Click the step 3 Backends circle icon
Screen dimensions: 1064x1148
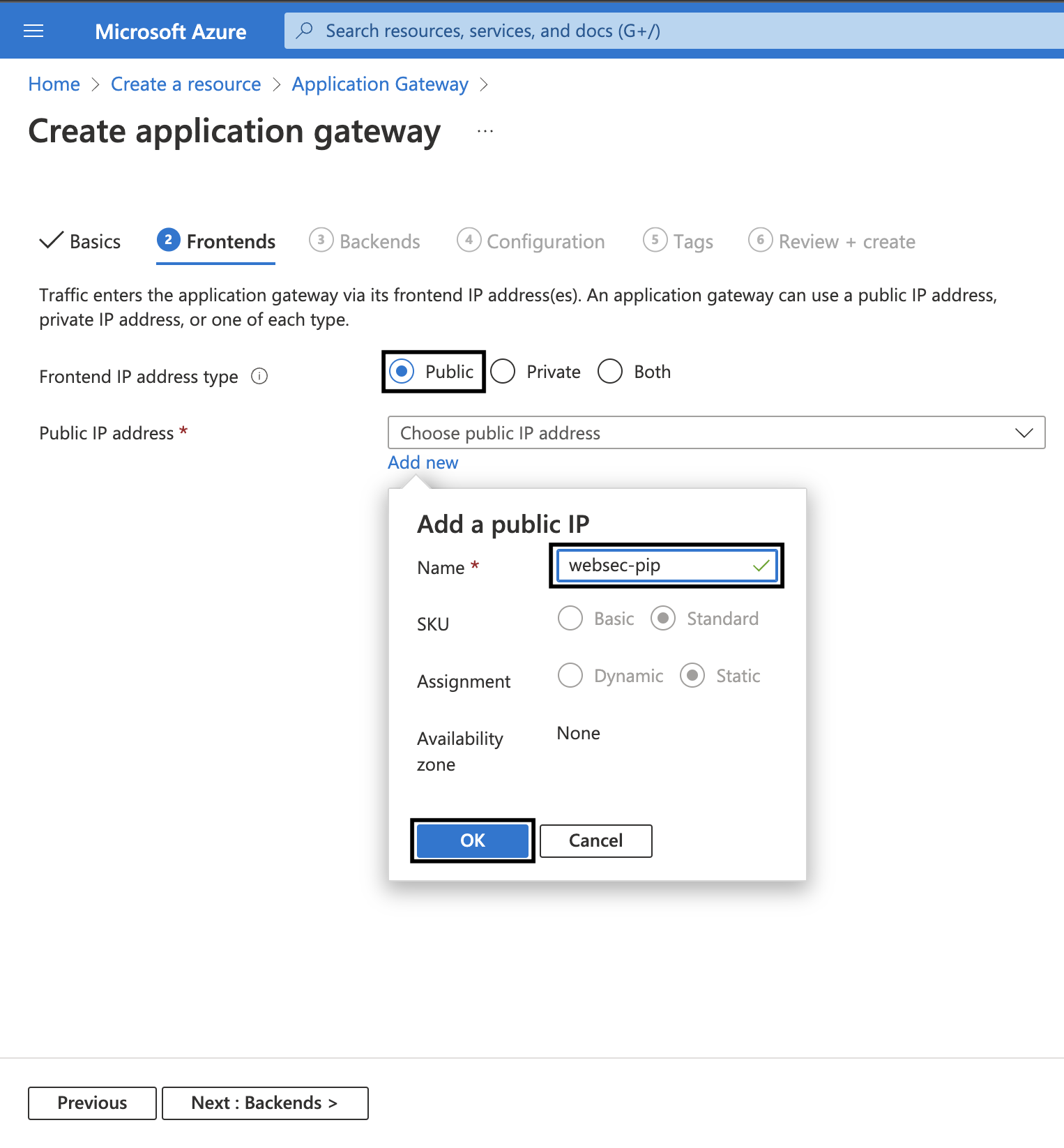coord(321,241)
